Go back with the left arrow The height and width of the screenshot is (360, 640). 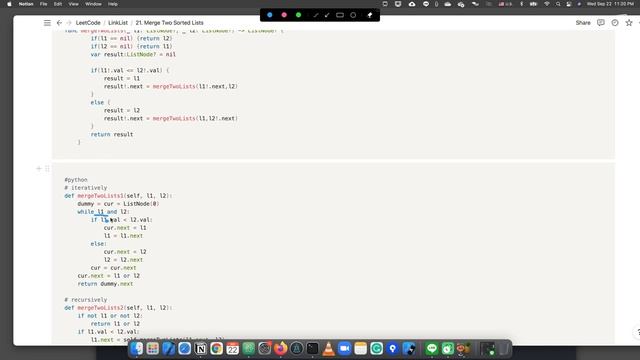[59, 23]
